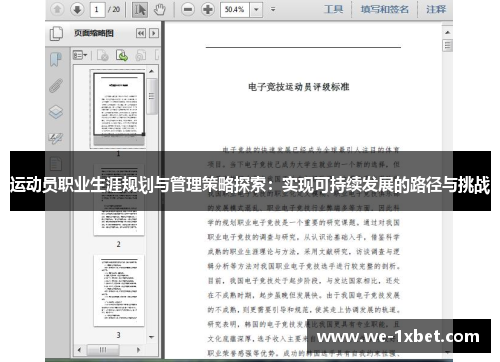The width and height of the screenshot is (500, 362).
Task: Go to the next page with the down arrow
Action: (77, 9)
